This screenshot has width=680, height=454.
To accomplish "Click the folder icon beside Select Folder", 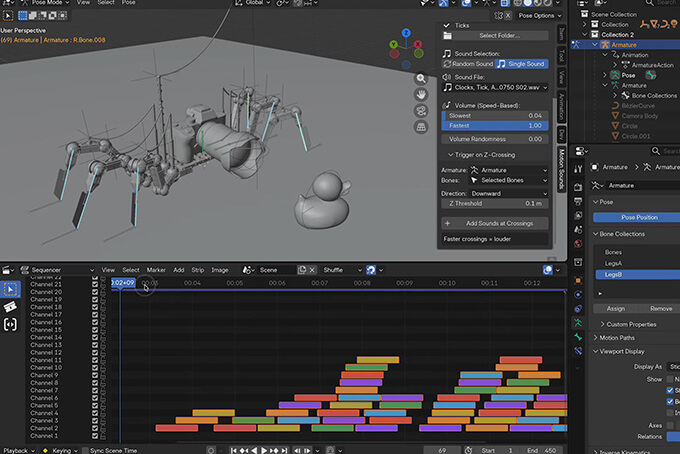I will 447,35.
